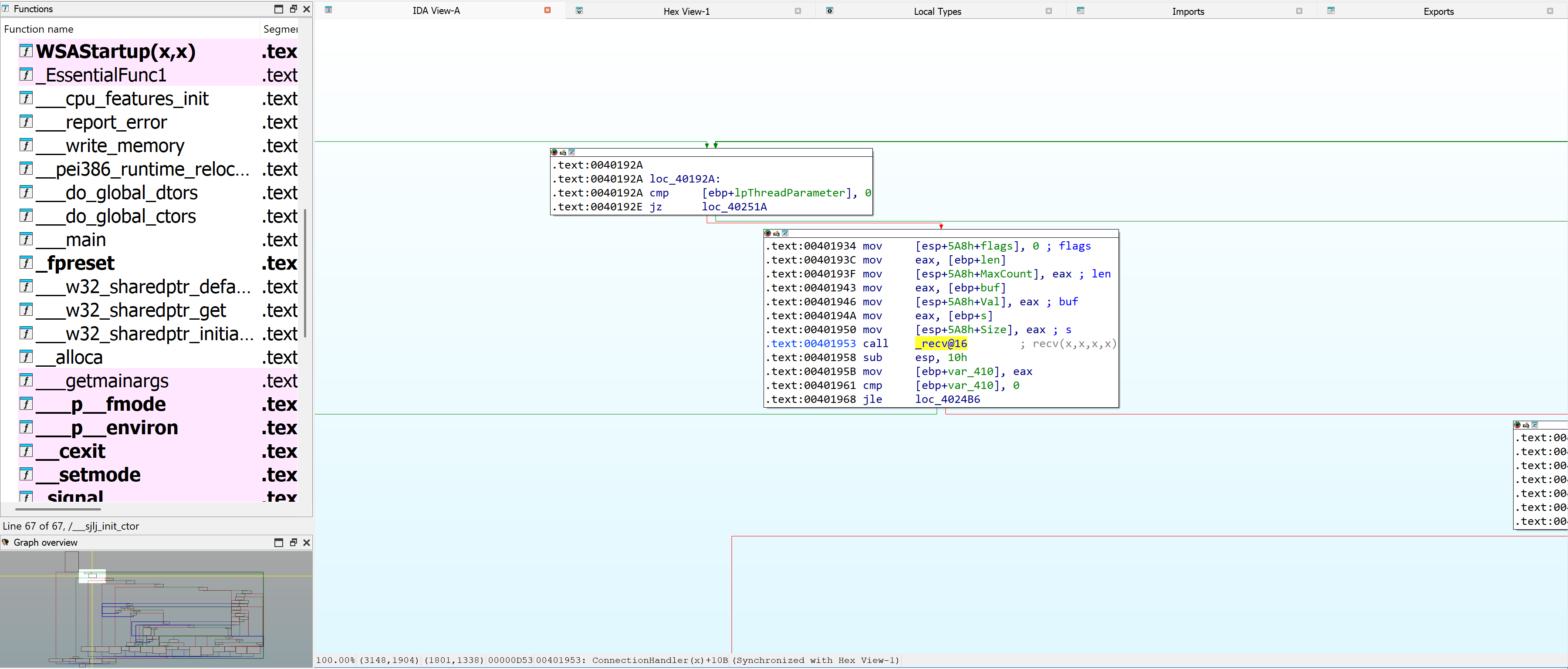The width and height of the screenshot is (1568, 669).
Task: Click the edit (pencil) icon on the 00401934 node
Action: pyautogui.click(x=776, y=233)
